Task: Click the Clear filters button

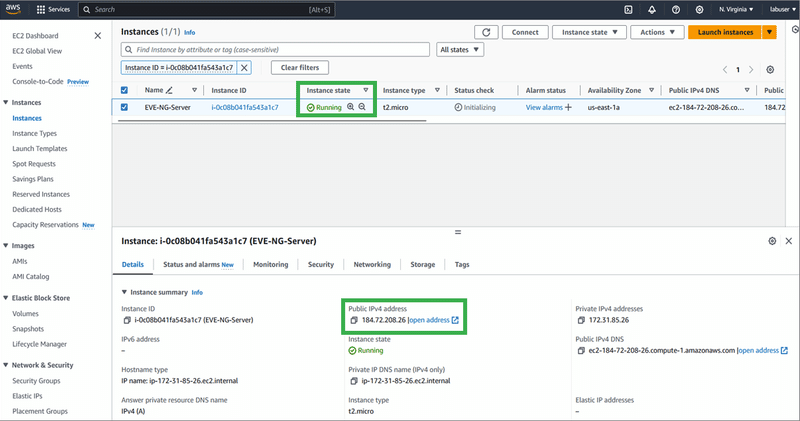Action: pos(299,67)
